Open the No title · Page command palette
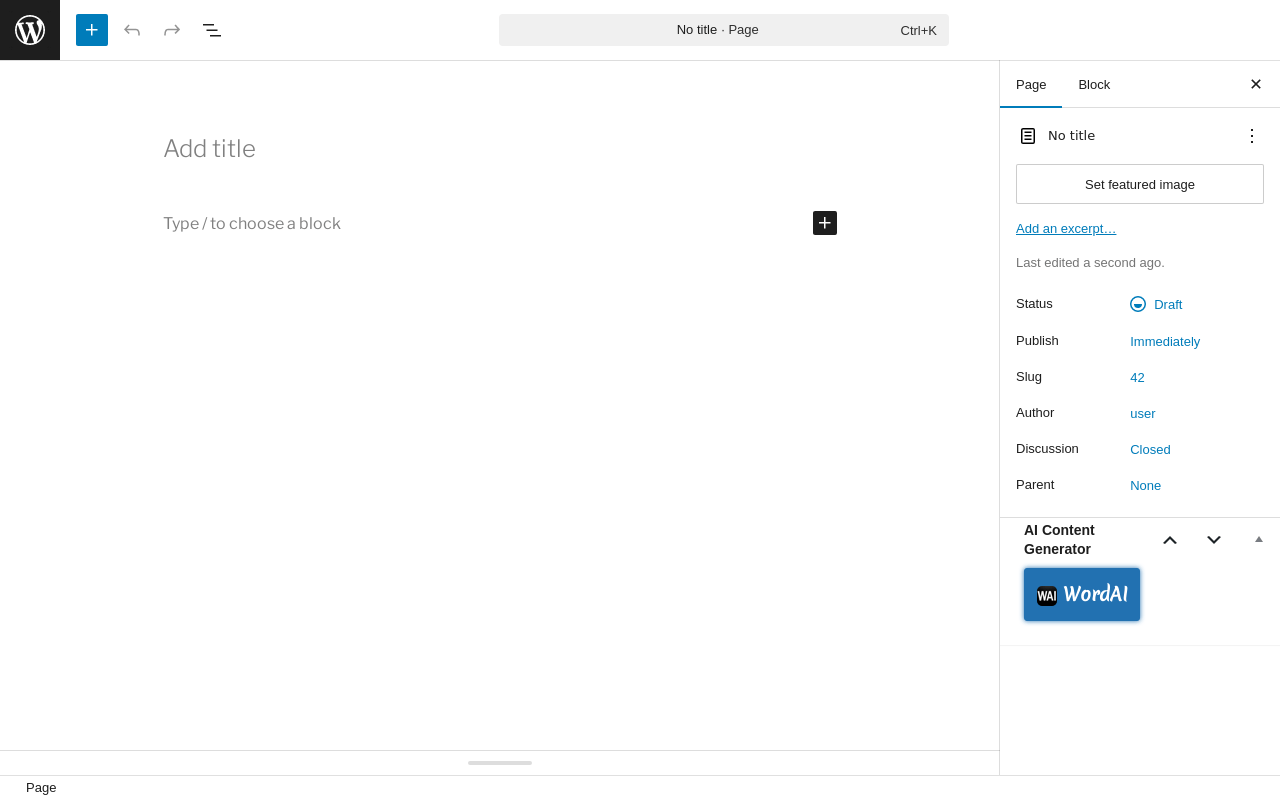The image size is (1280, 800). [724, 30]
